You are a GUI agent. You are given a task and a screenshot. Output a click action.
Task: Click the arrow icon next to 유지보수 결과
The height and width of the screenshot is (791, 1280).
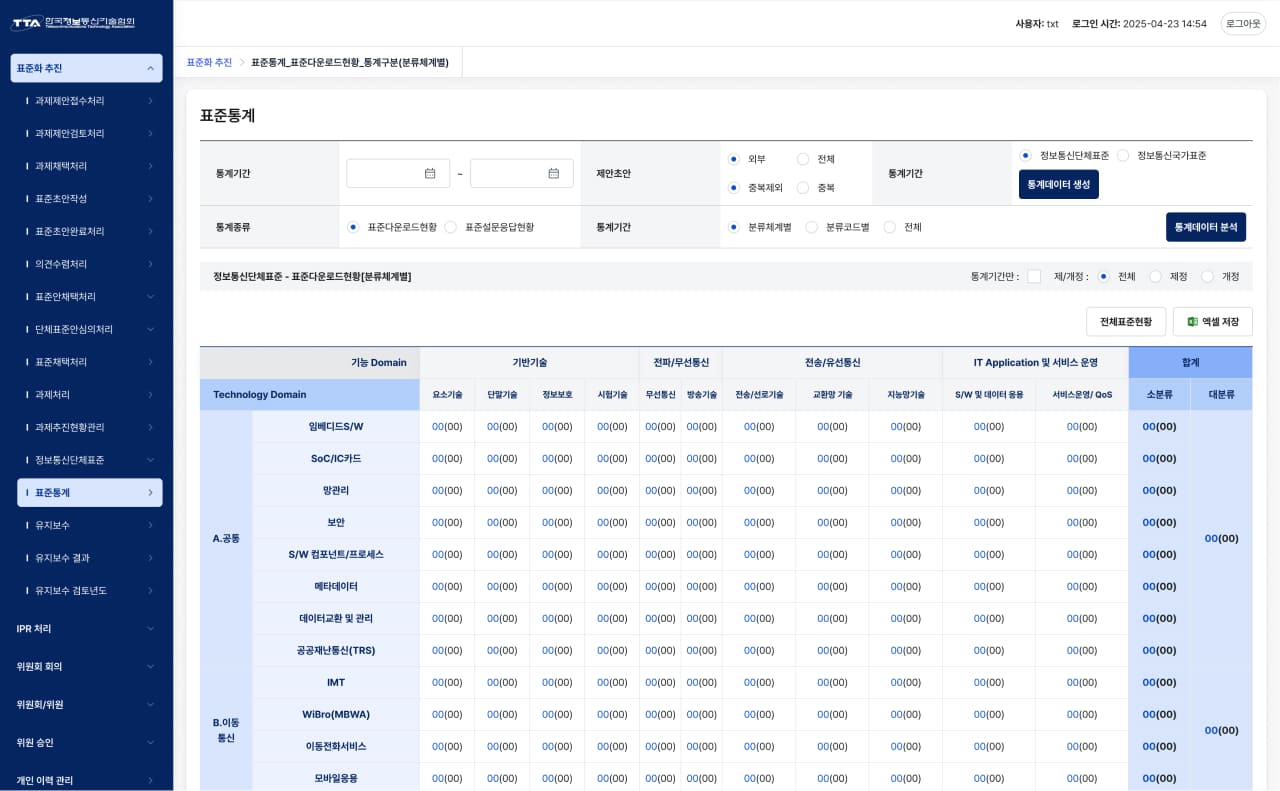coord(150,558)
